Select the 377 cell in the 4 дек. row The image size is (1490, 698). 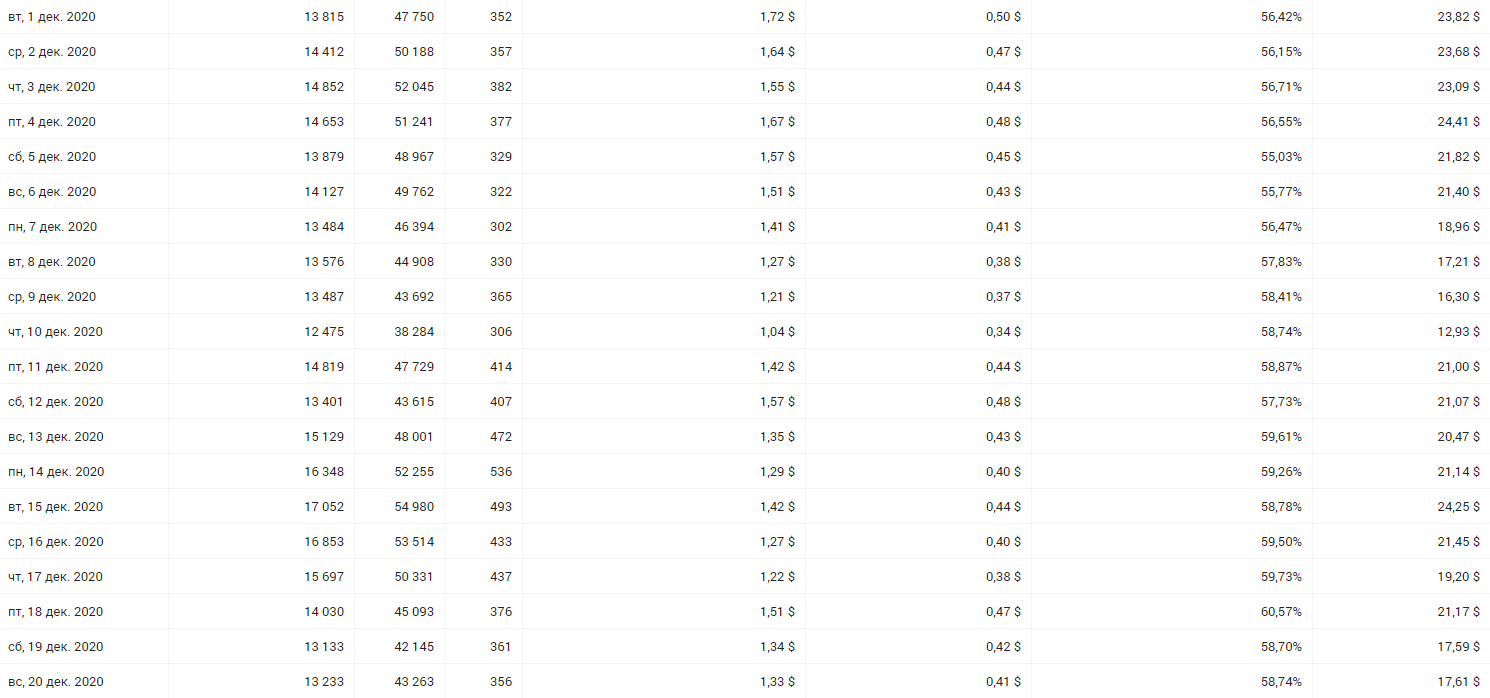click(501, 122)
